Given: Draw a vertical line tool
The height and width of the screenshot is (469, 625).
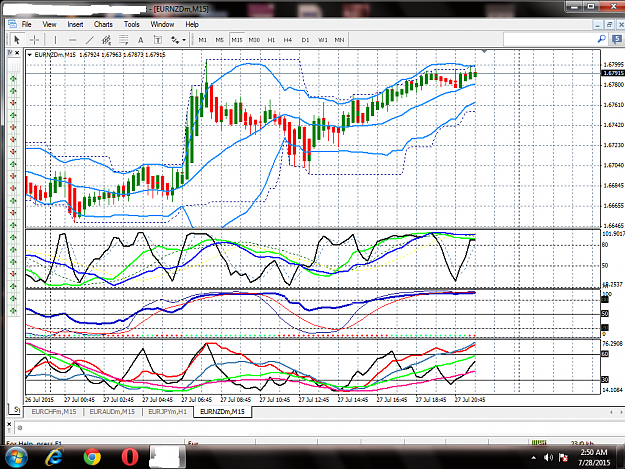Looking at the screenshot, I should 55,40.
